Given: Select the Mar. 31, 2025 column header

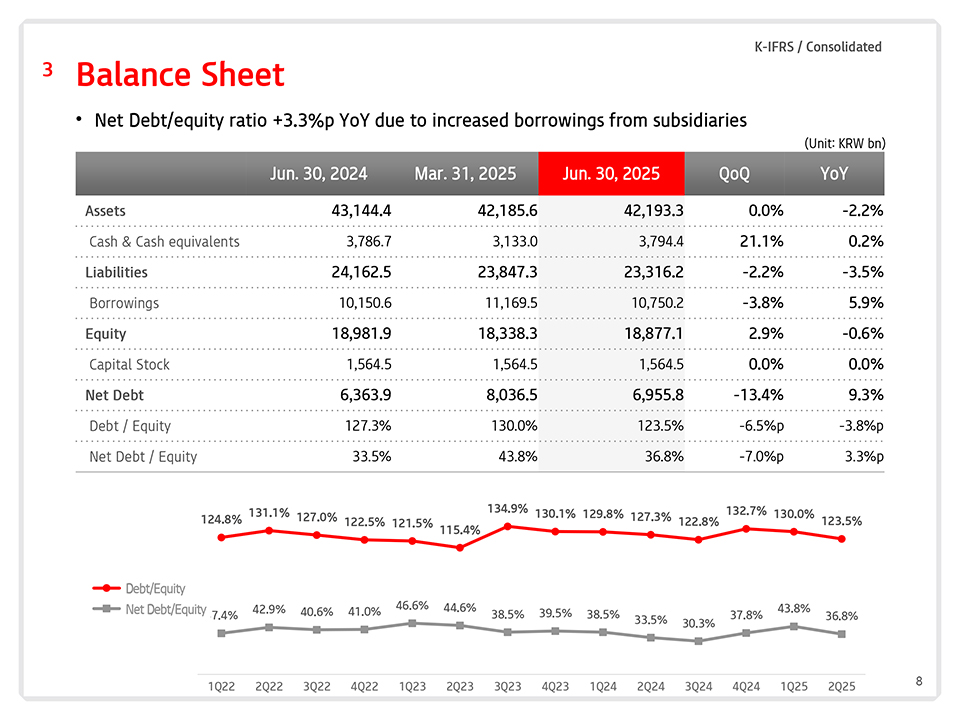Looking at the screenshot, I should click(465, 174).
